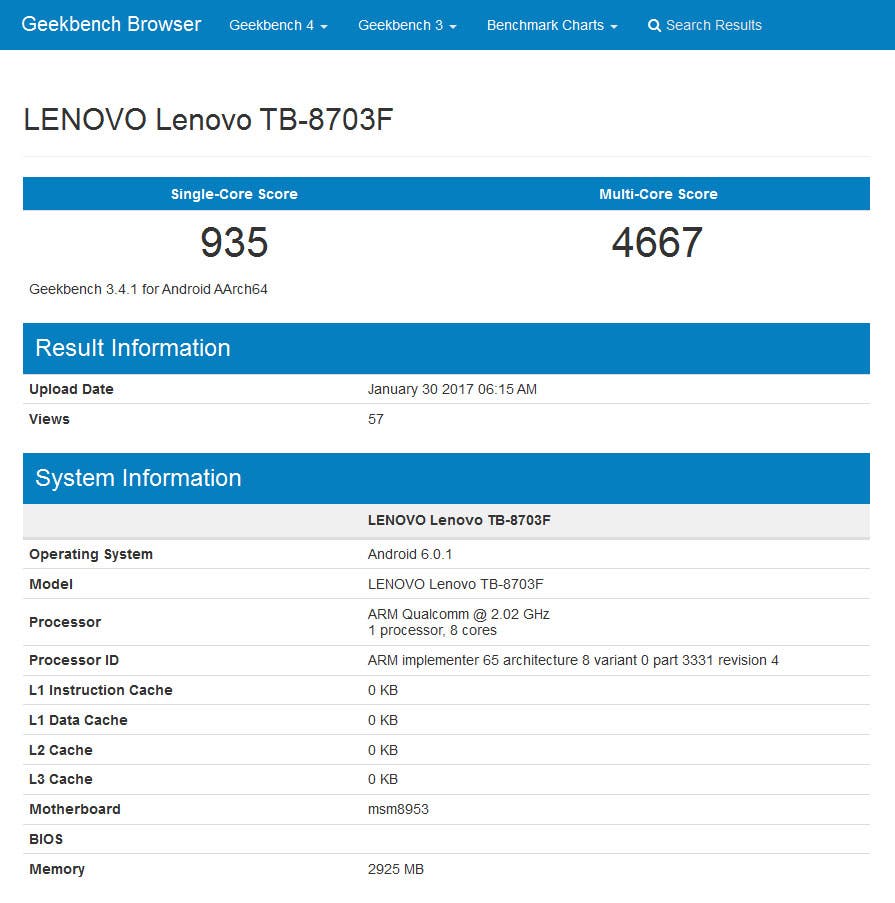Expand the Geekbench 4 dropdown menu
Screen dimensions: 895x903
pyautogui.click(x=278, y=25)
